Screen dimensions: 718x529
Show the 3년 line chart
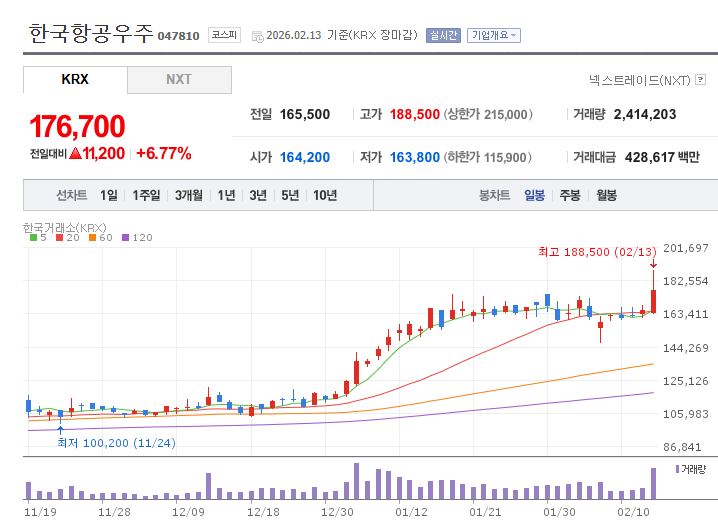pos(258,196)
